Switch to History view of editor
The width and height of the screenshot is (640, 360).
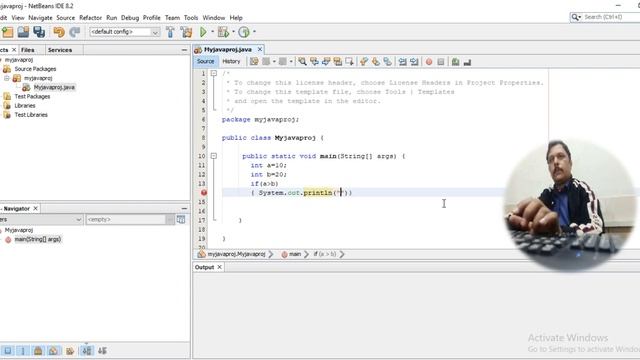point(231,61)
